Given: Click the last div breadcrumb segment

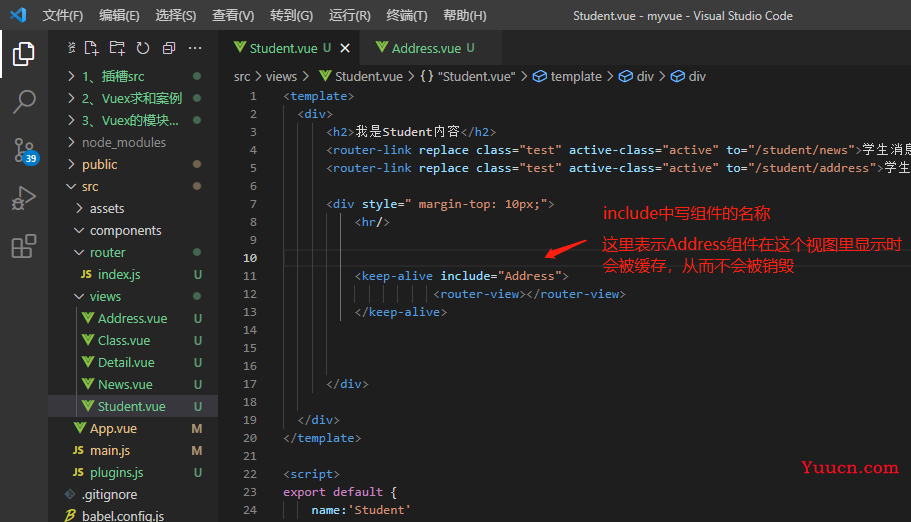Looking at the screenshot, I should click(688, 76).
